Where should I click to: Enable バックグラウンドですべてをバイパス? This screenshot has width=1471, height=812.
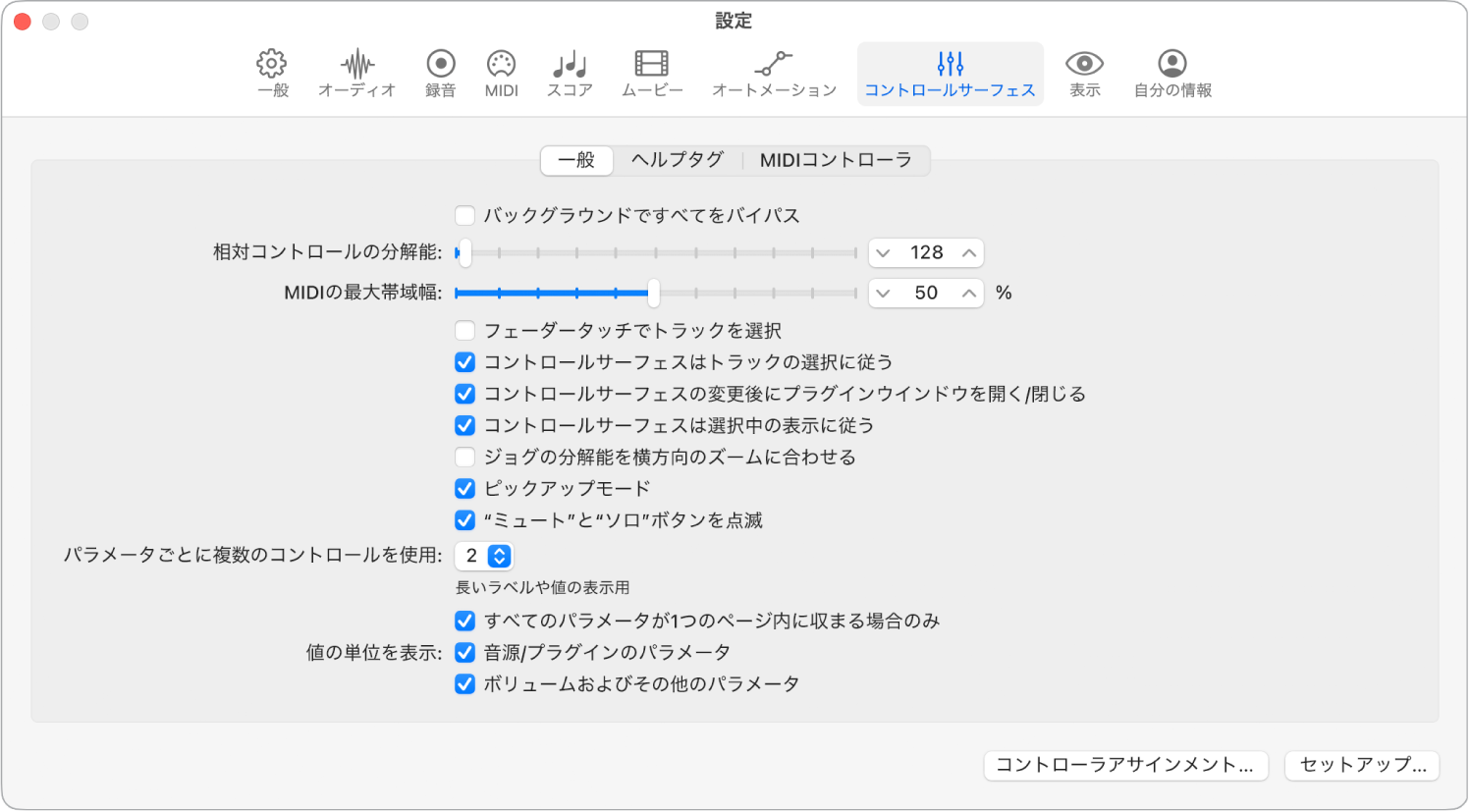463,214
